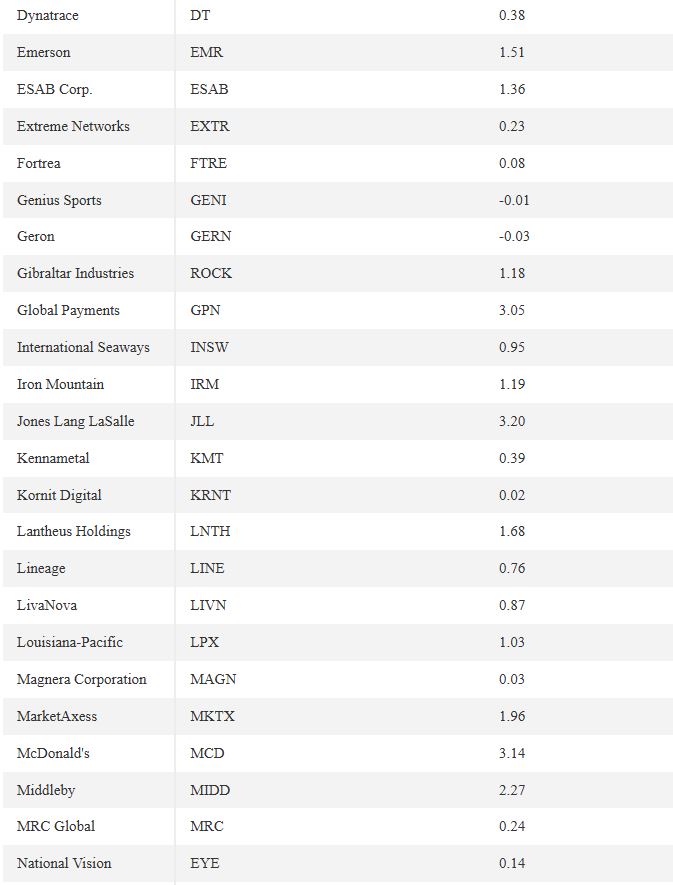Click the JLL ticker symbol
673x885 pixels.
pos(202,421)
